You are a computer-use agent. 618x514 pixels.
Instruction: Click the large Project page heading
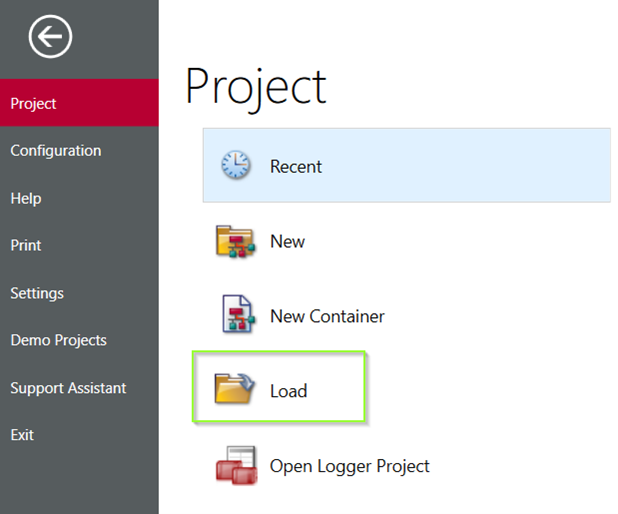(x=256, y=87)
